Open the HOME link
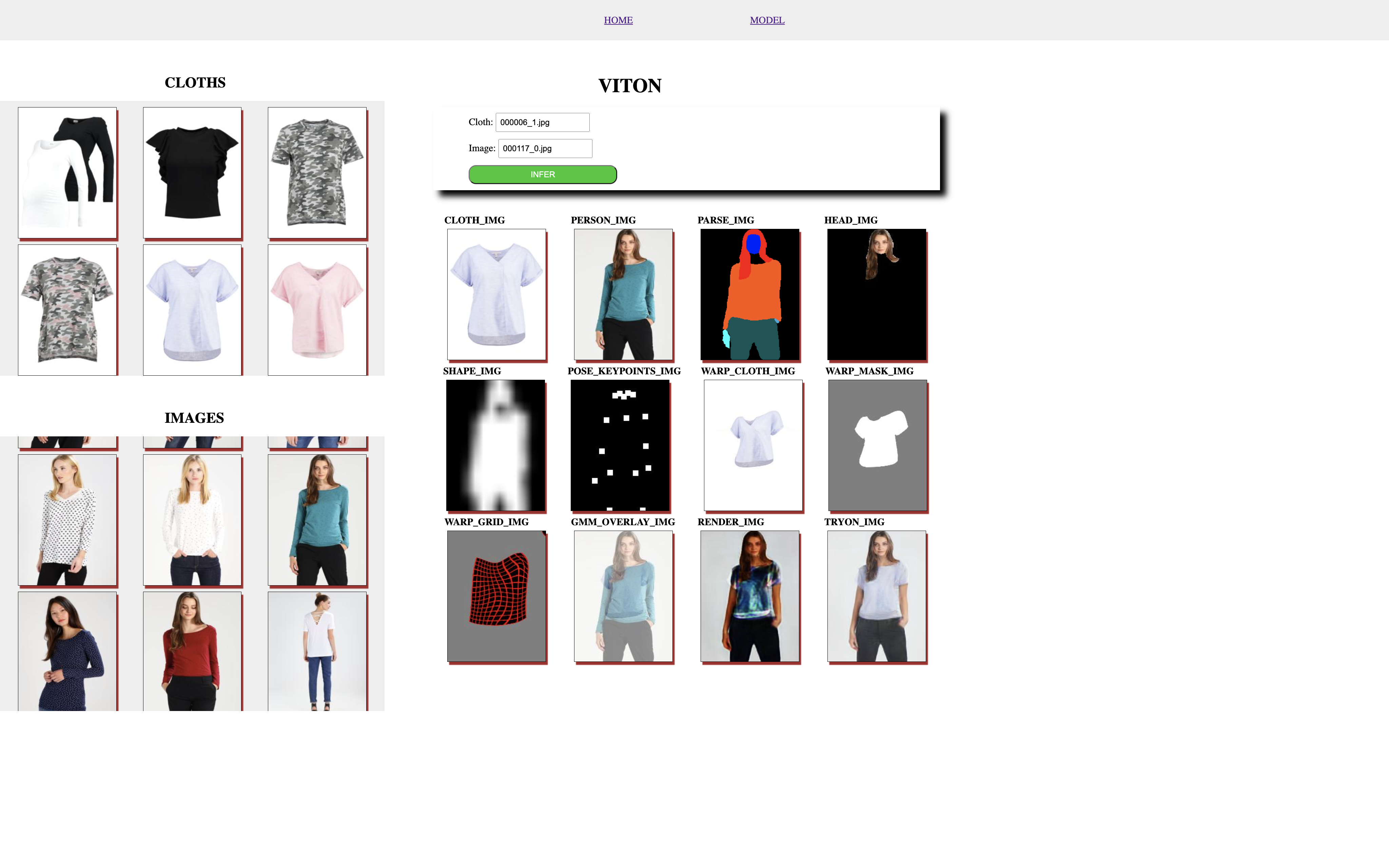The width and height of the screenshot is (1389, 868). coord(618,20)
